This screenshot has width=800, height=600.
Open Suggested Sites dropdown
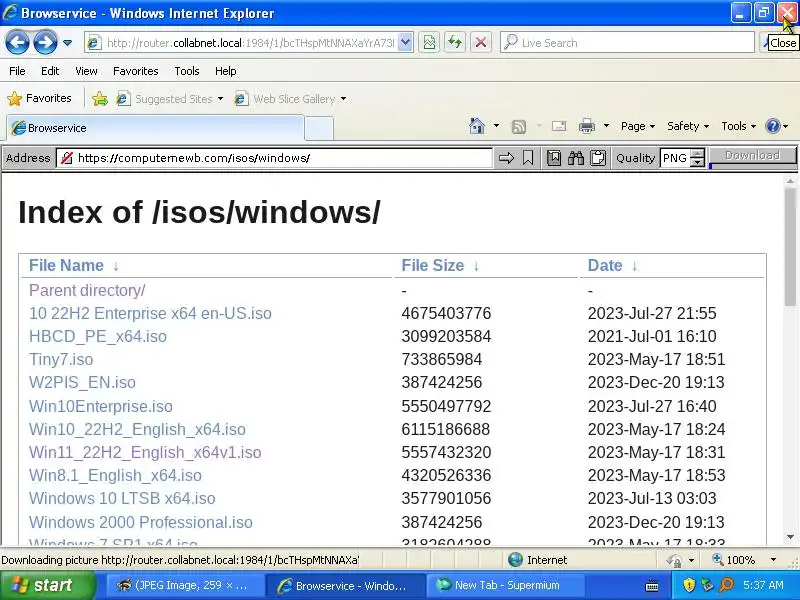[x=170, y=98]
